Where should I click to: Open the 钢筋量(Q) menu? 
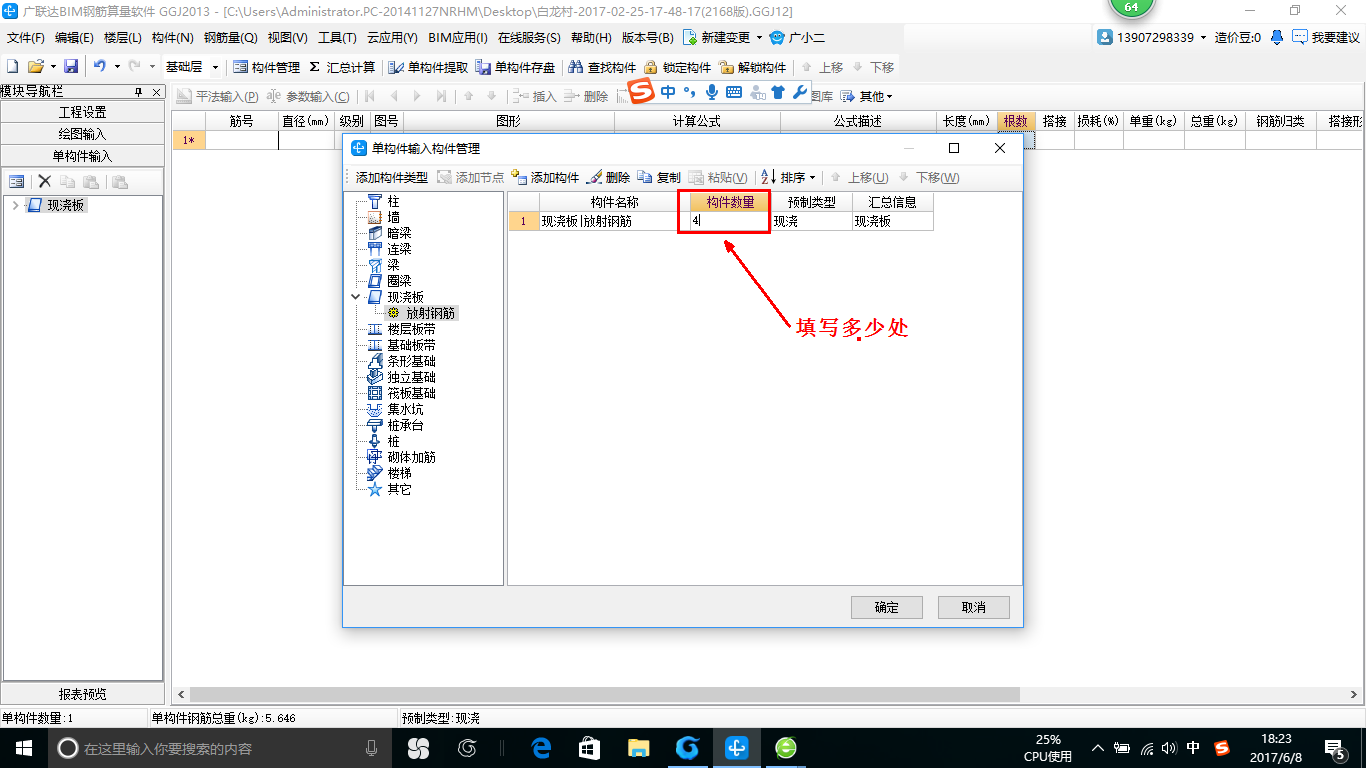point(231,37)
